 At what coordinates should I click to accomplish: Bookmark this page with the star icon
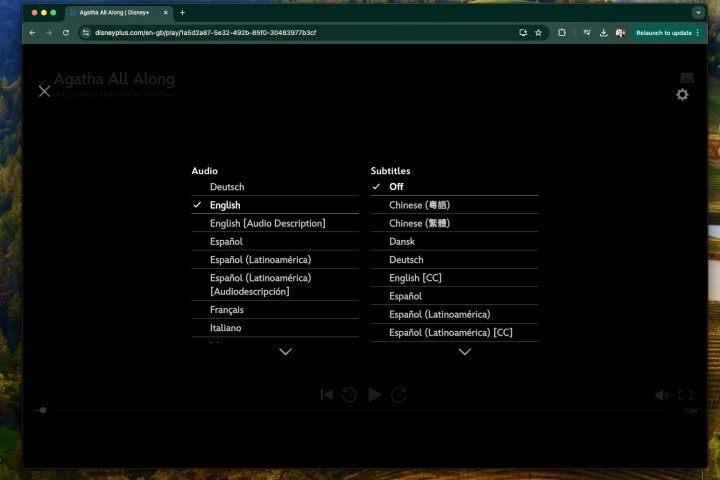tap(538, 32)
